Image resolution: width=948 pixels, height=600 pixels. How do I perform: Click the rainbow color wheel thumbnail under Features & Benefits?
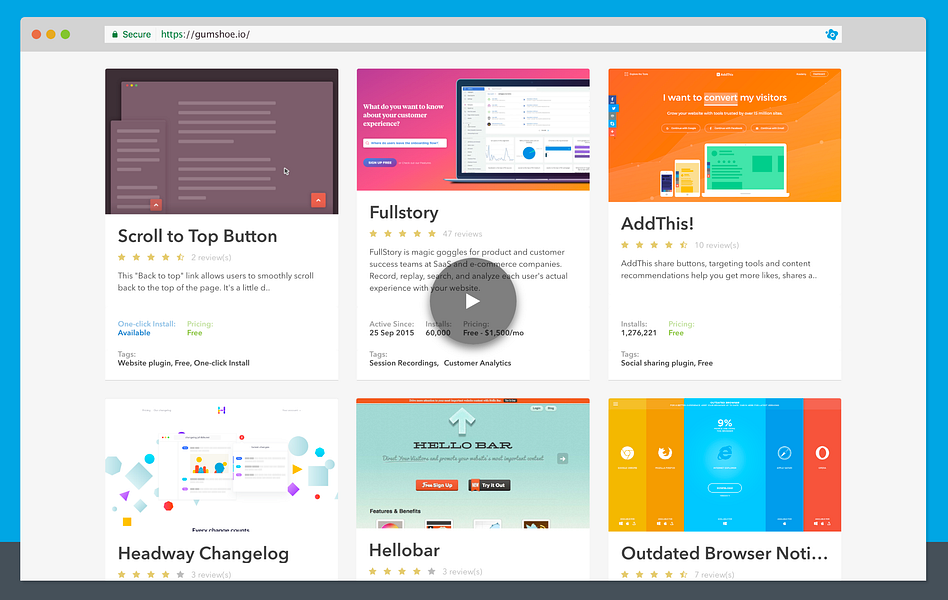390,525
